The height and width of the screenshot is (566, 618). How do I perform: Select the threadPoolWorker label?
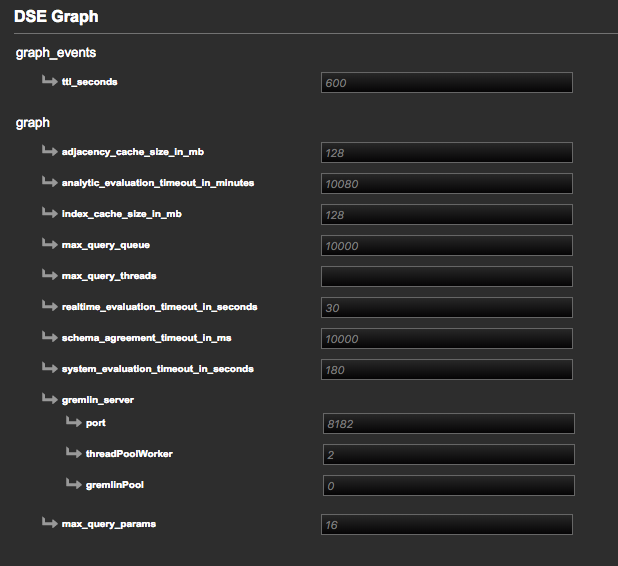[x=129, y=454]
